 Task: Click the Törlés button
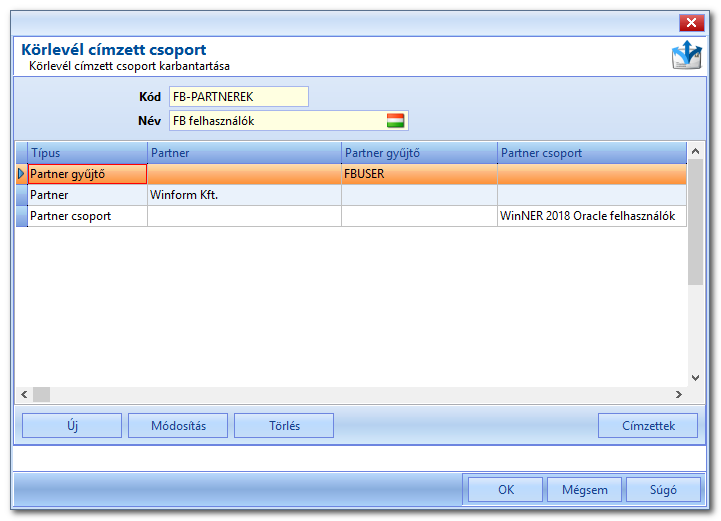[284, 425]
